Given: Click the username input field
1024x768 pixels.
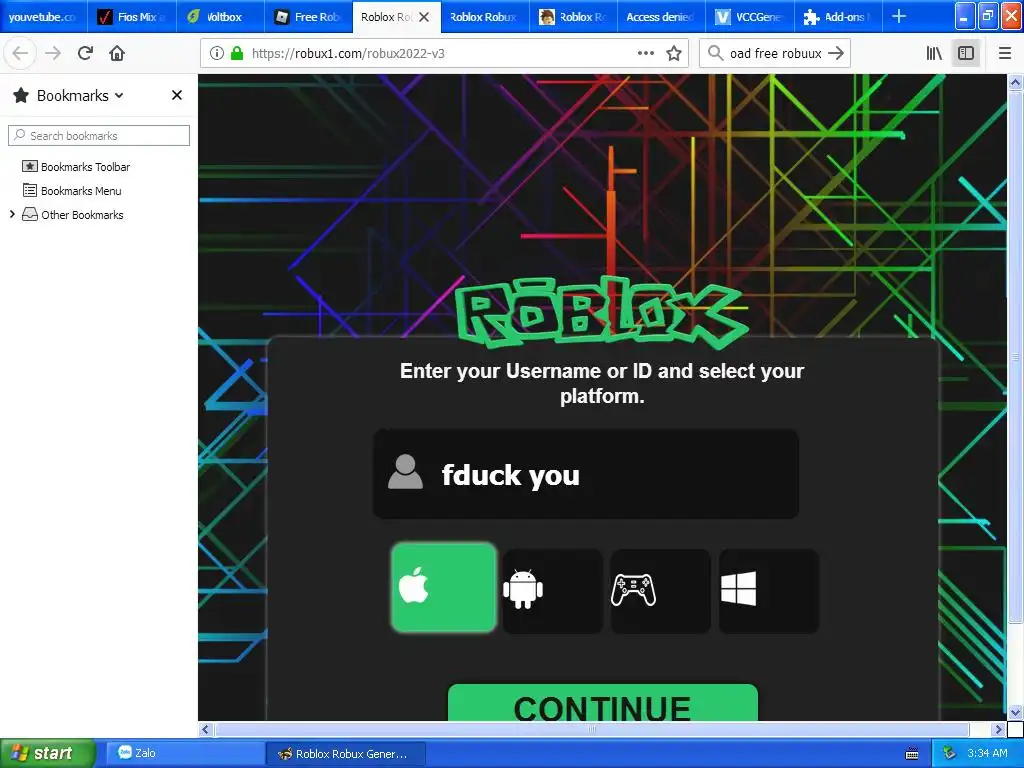Looking at the screenshot, I should (586, 474).
